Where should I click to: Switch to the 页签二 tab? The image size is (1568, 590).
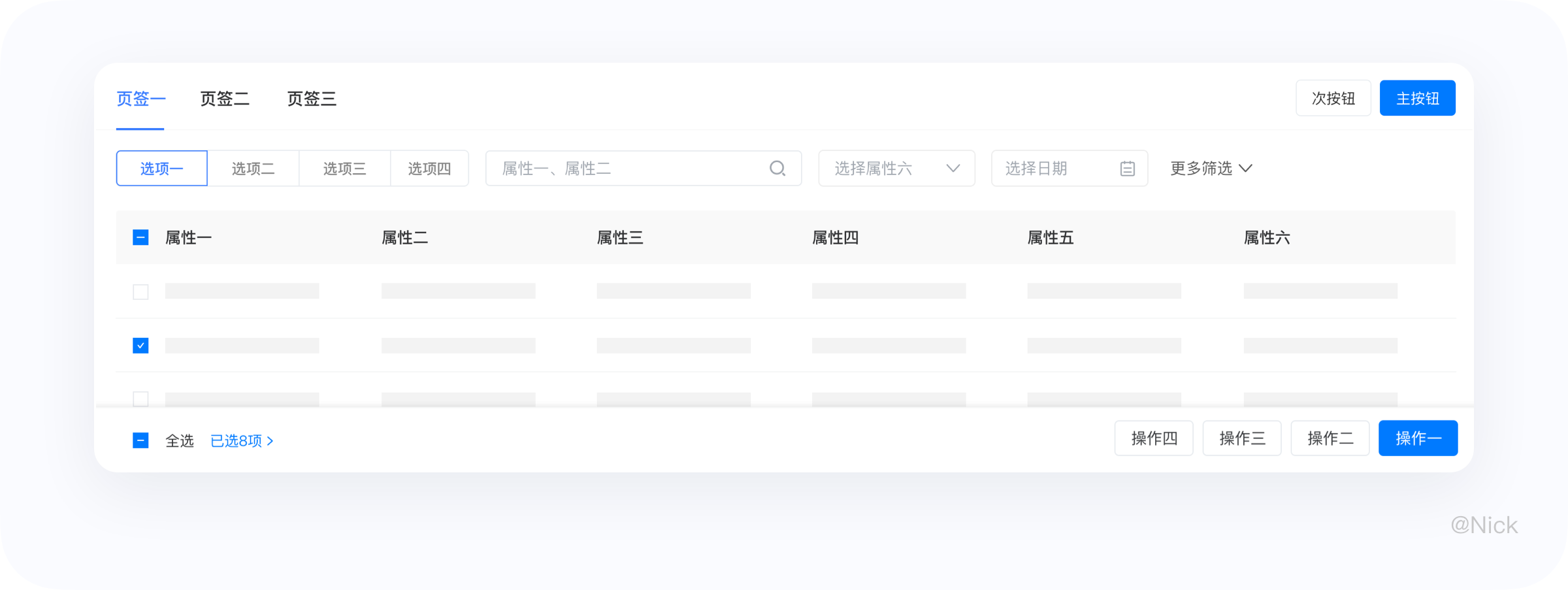225,99
